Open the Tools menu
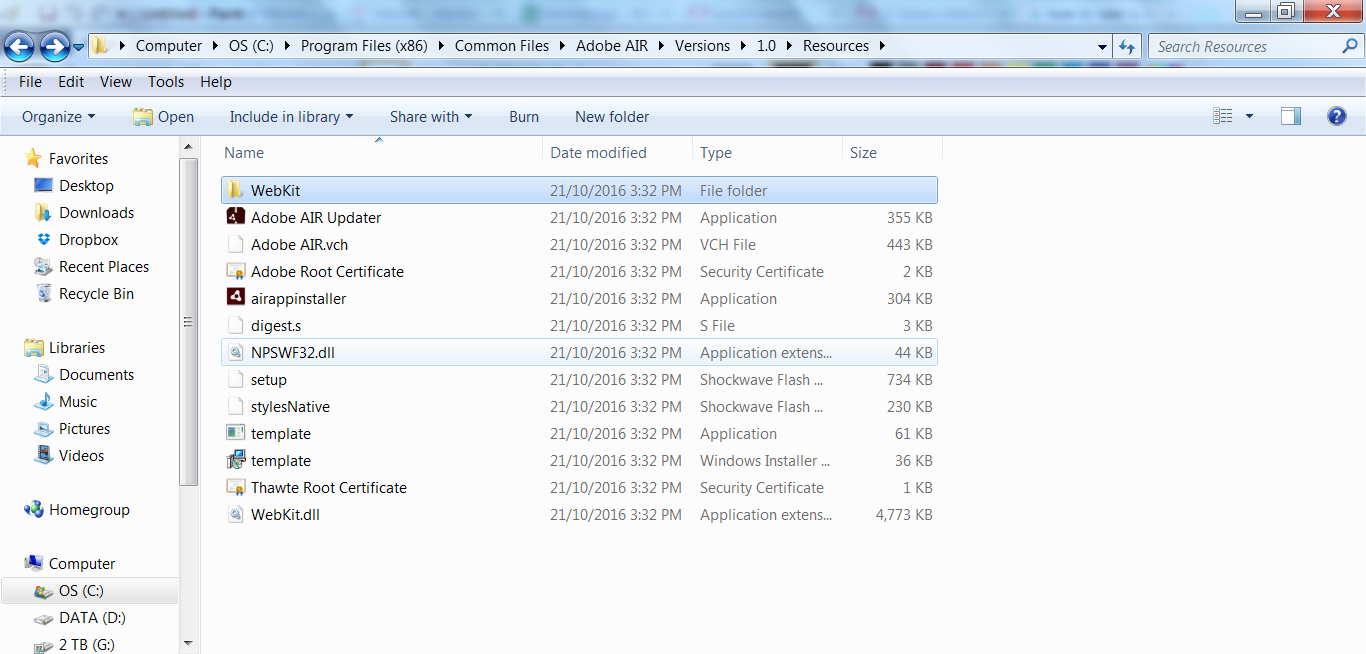The height and width of the screenshot is (654, 1366). tap(166, 82)
